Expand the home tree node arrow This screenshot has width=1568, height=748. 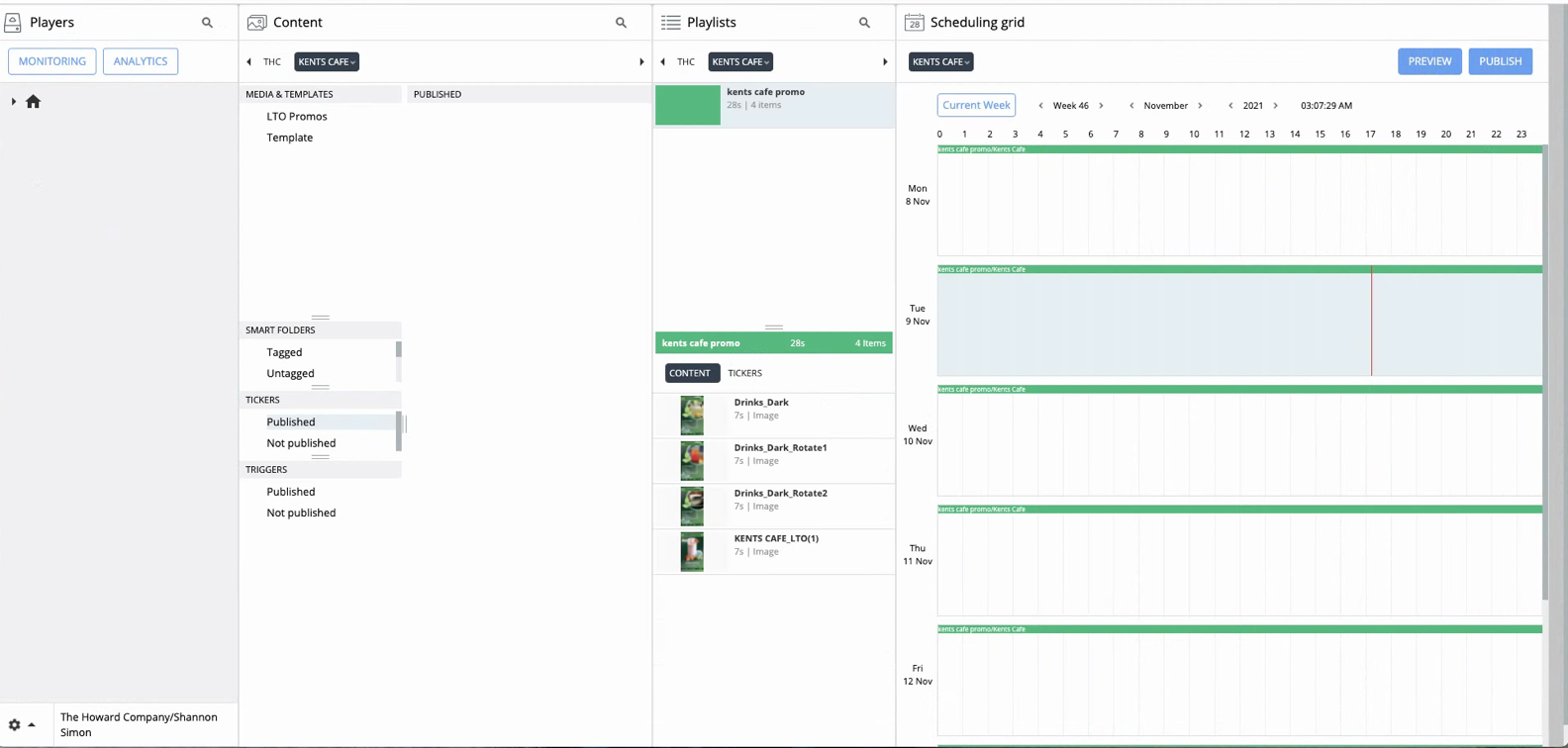point(13,101)
